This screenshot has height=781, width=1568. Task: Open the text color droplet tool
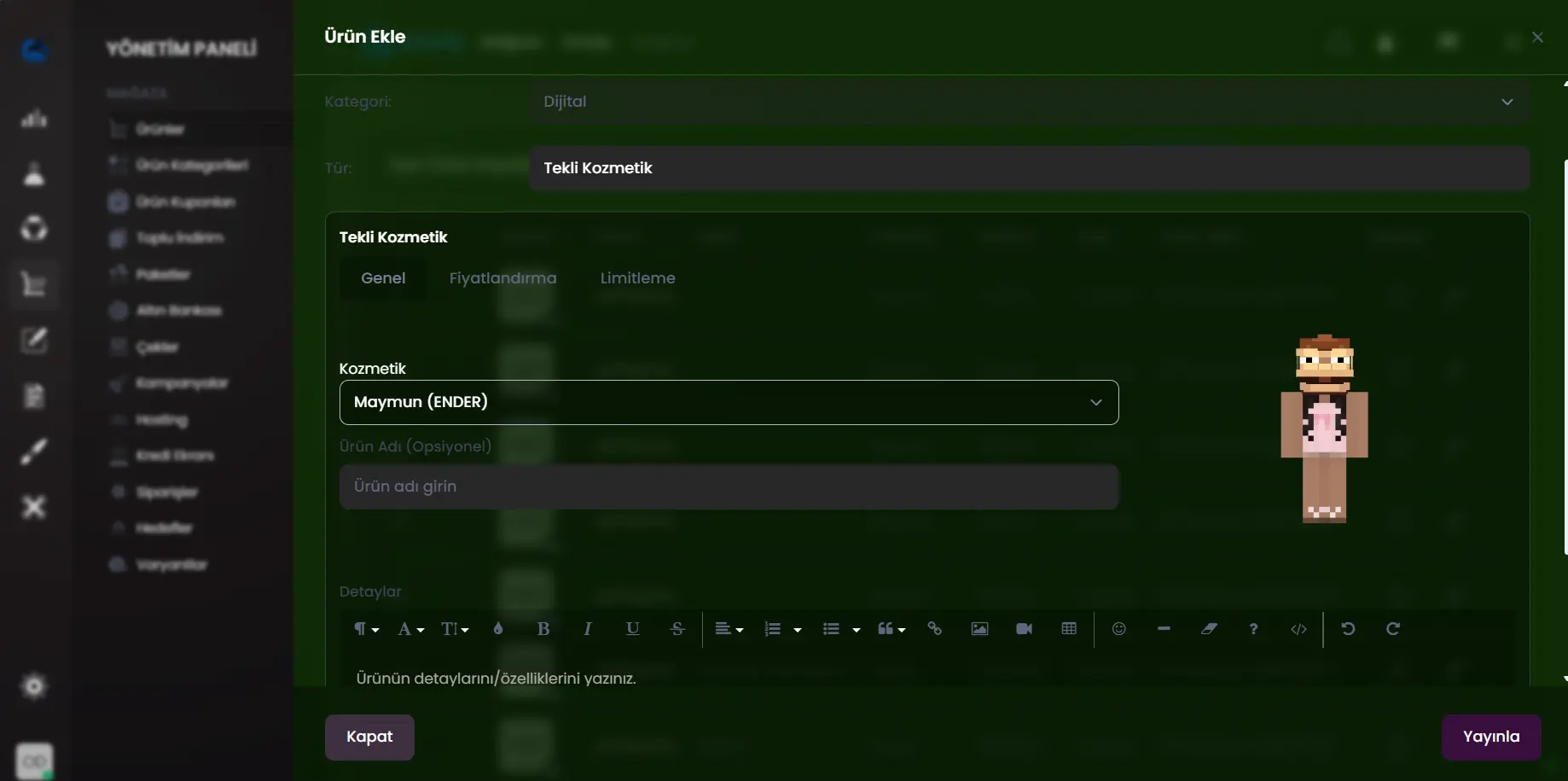coord(498,629)
